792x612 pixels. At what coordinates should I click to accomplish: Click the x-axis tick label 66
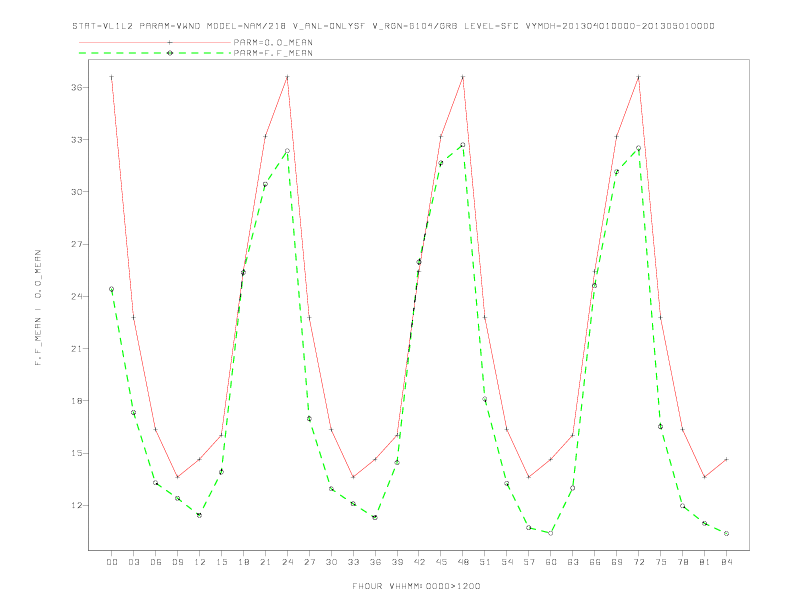point(595,562)
